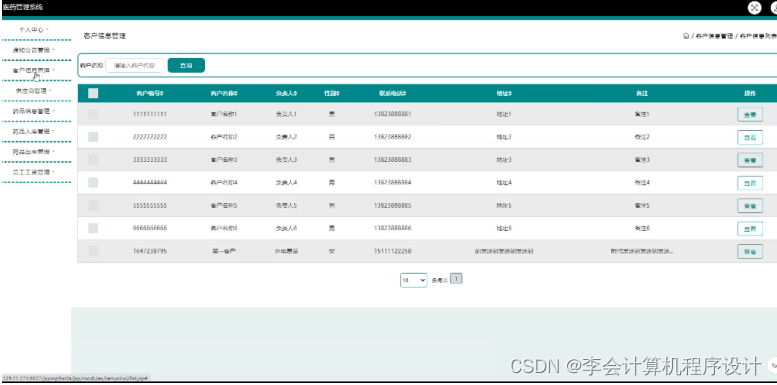Click the phone cell 13823888884

point(392,182)
